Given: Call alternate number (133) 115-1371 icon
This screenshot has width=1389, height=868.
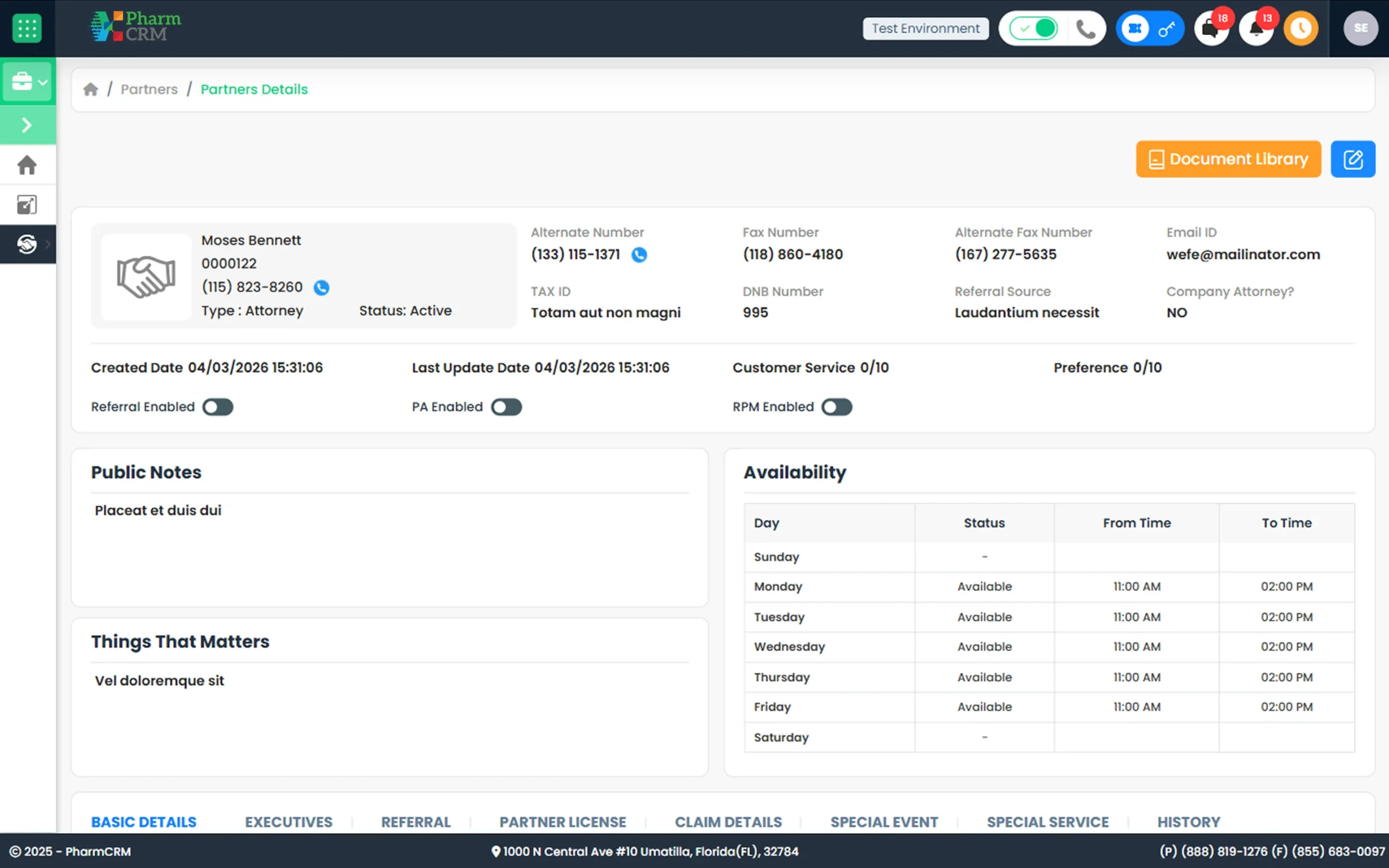Looking at the screenshot, I should point(639,255).
